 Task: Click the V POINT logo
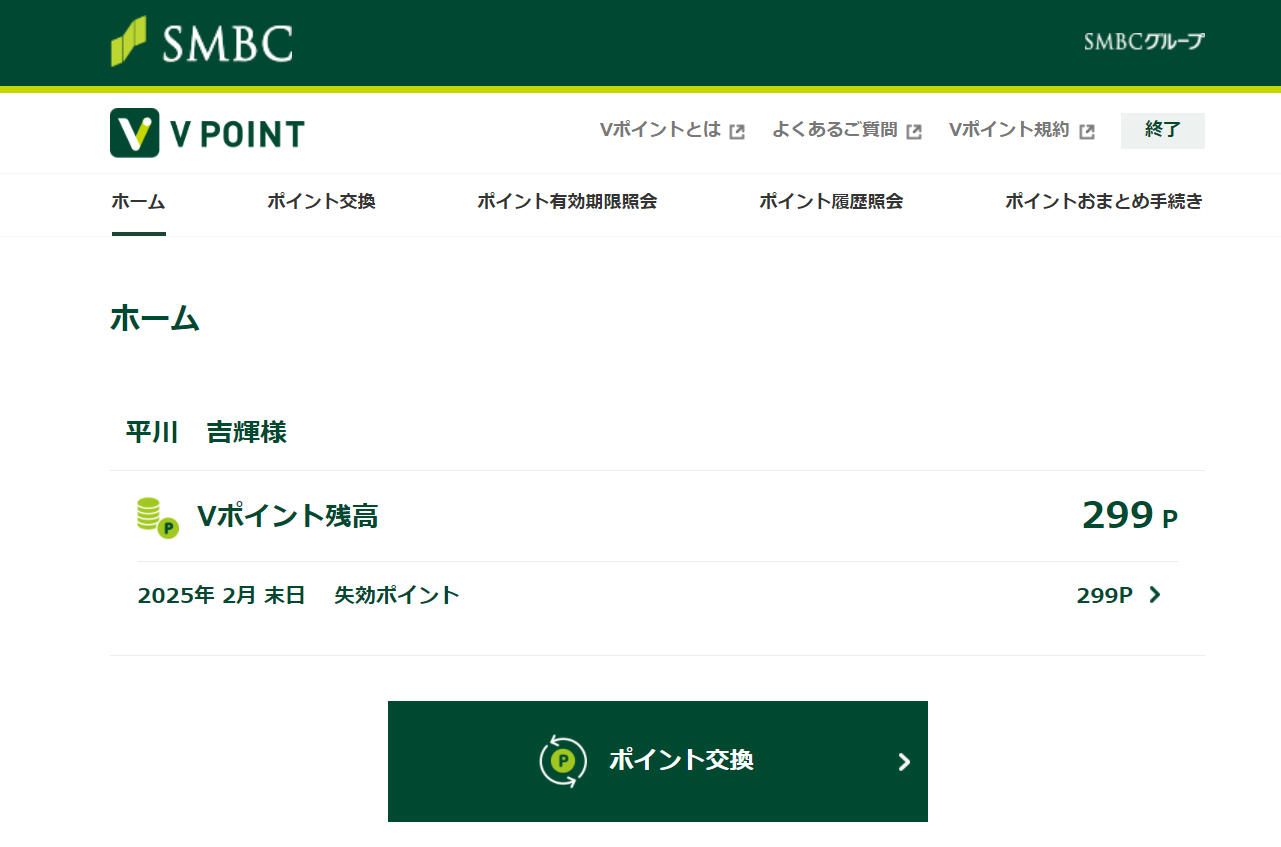pos(207,133)
